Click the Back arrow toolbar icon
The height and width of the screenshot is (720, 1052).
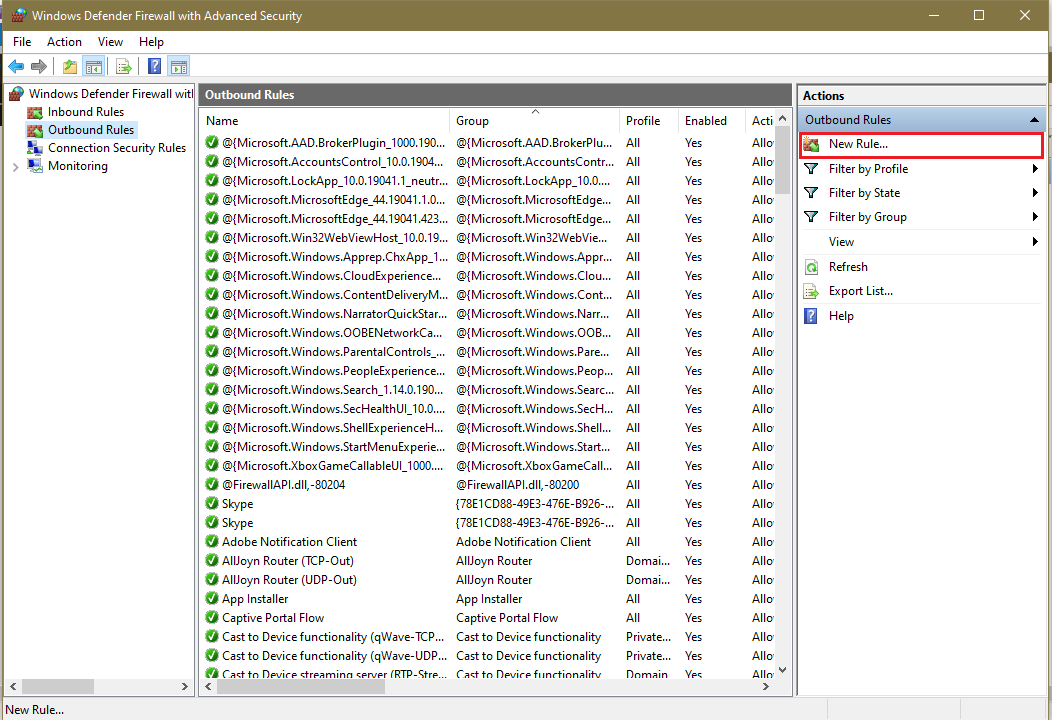(16, 66)
